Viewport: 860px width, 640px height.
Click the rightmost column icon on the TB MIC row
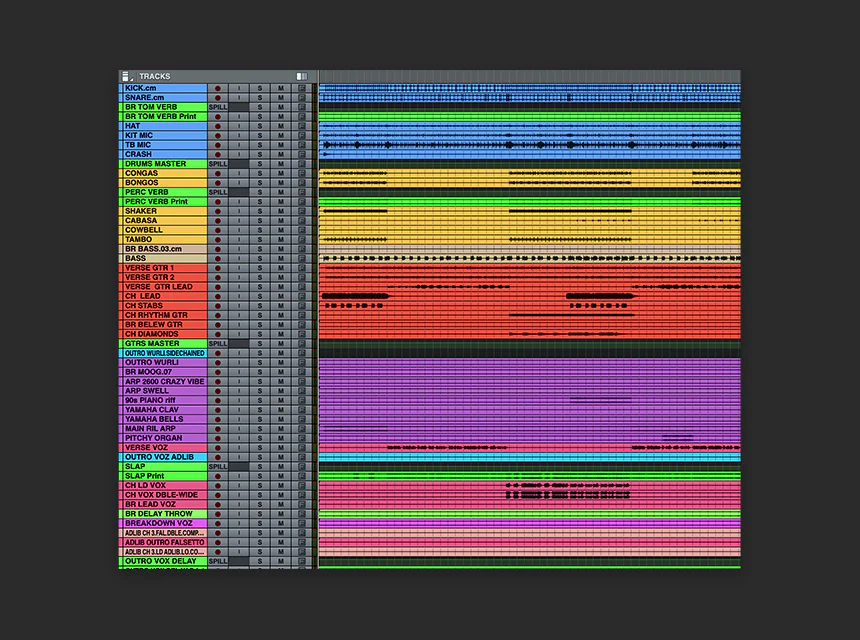[x=302, y=145]
